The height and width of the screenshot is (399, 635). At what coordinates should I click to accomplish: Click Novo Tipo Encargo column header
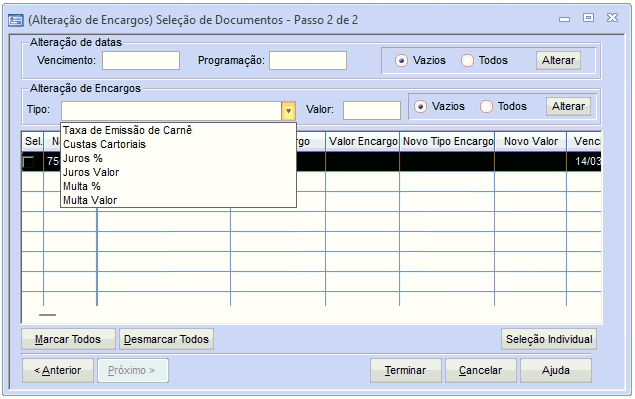tap(447, 141)
